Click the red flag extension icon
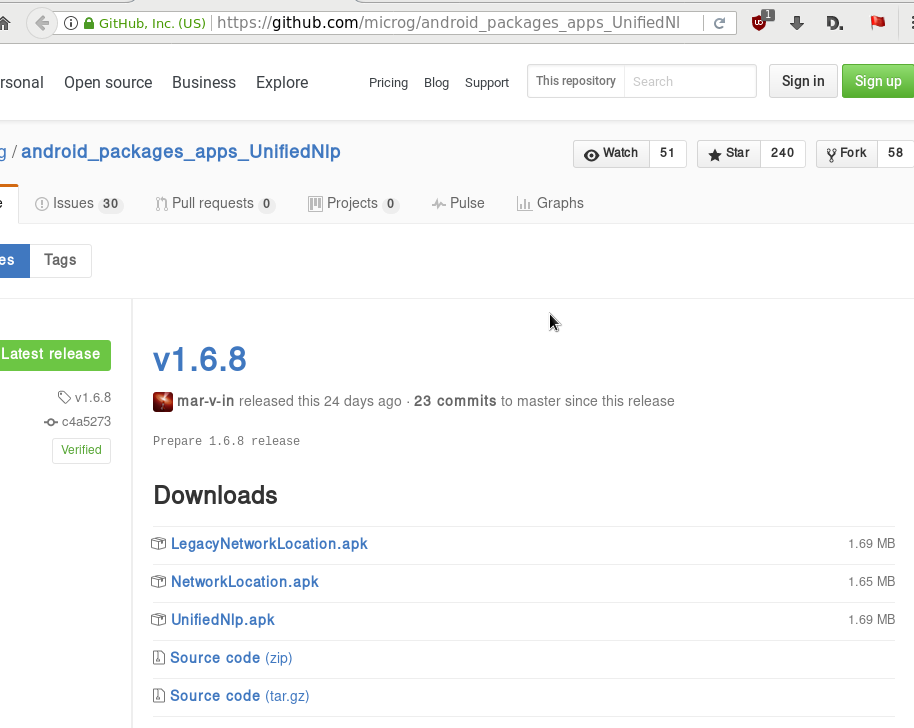The image size is (914, 728). point(877,22)
